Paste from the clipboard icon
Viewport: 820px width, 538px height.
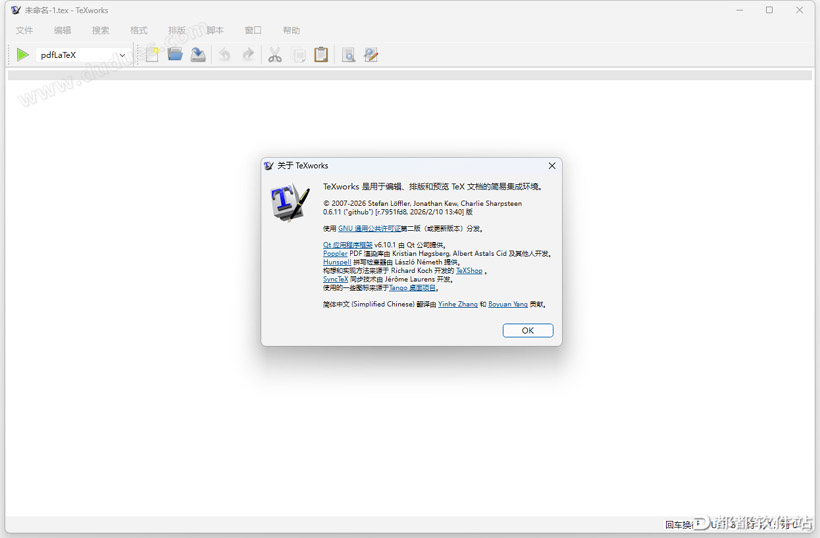pos(321,55)
